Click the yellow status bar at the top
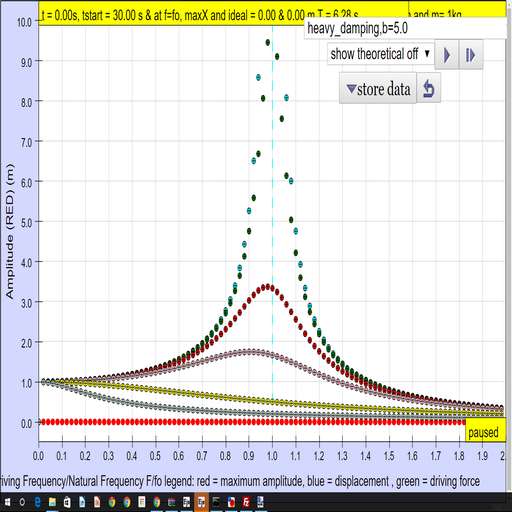This screenshot has width=512, height=512. pyautogui.click(x=223, y=13)
